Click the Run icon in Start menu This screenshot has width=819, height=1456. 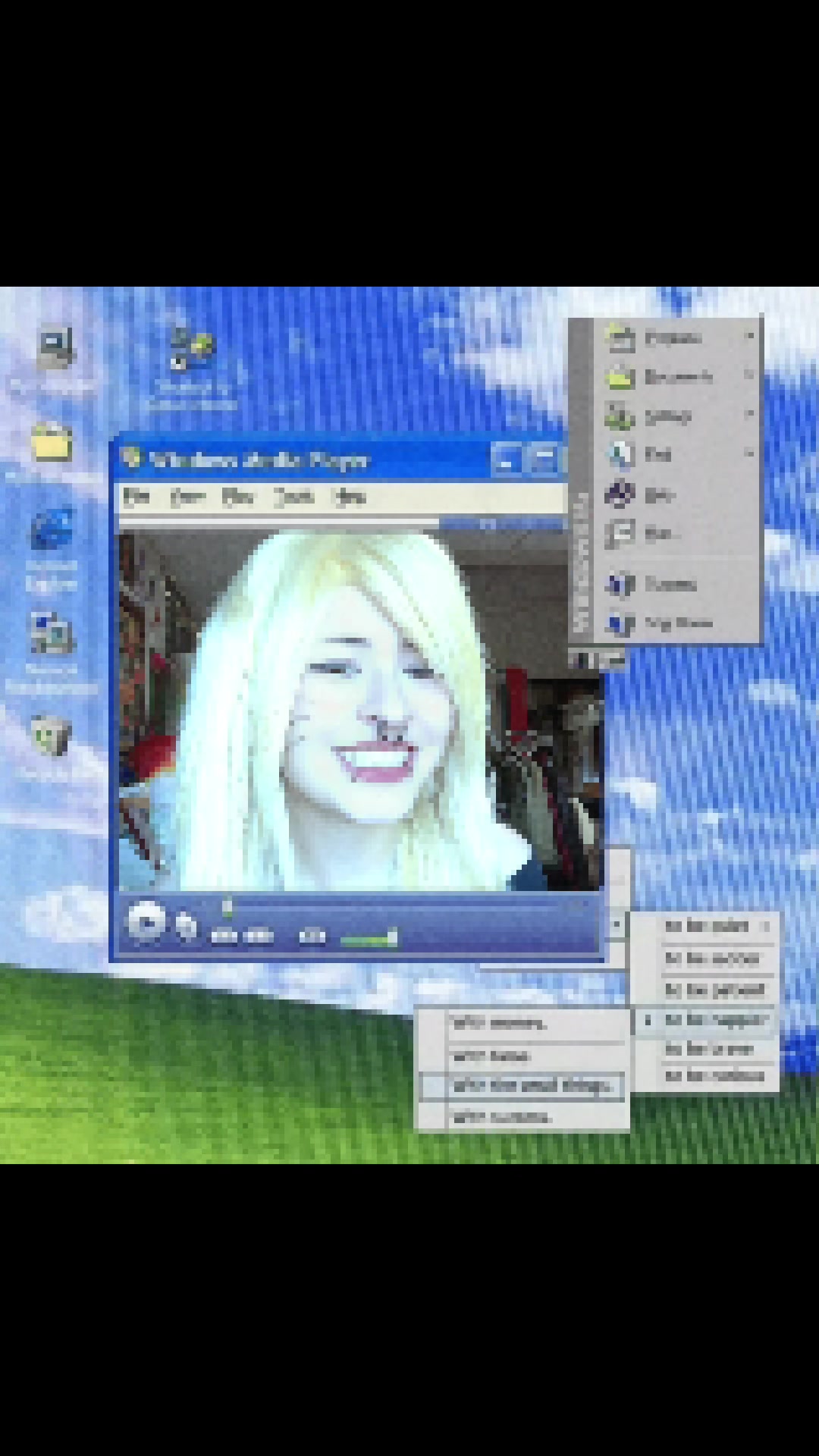620,533
